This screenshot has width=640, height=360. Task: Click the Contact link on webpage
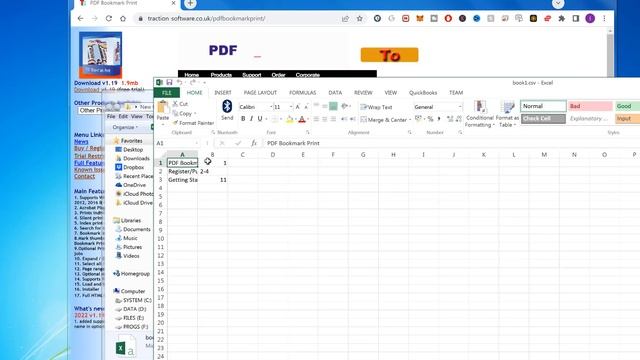click(x=84, y=176)
